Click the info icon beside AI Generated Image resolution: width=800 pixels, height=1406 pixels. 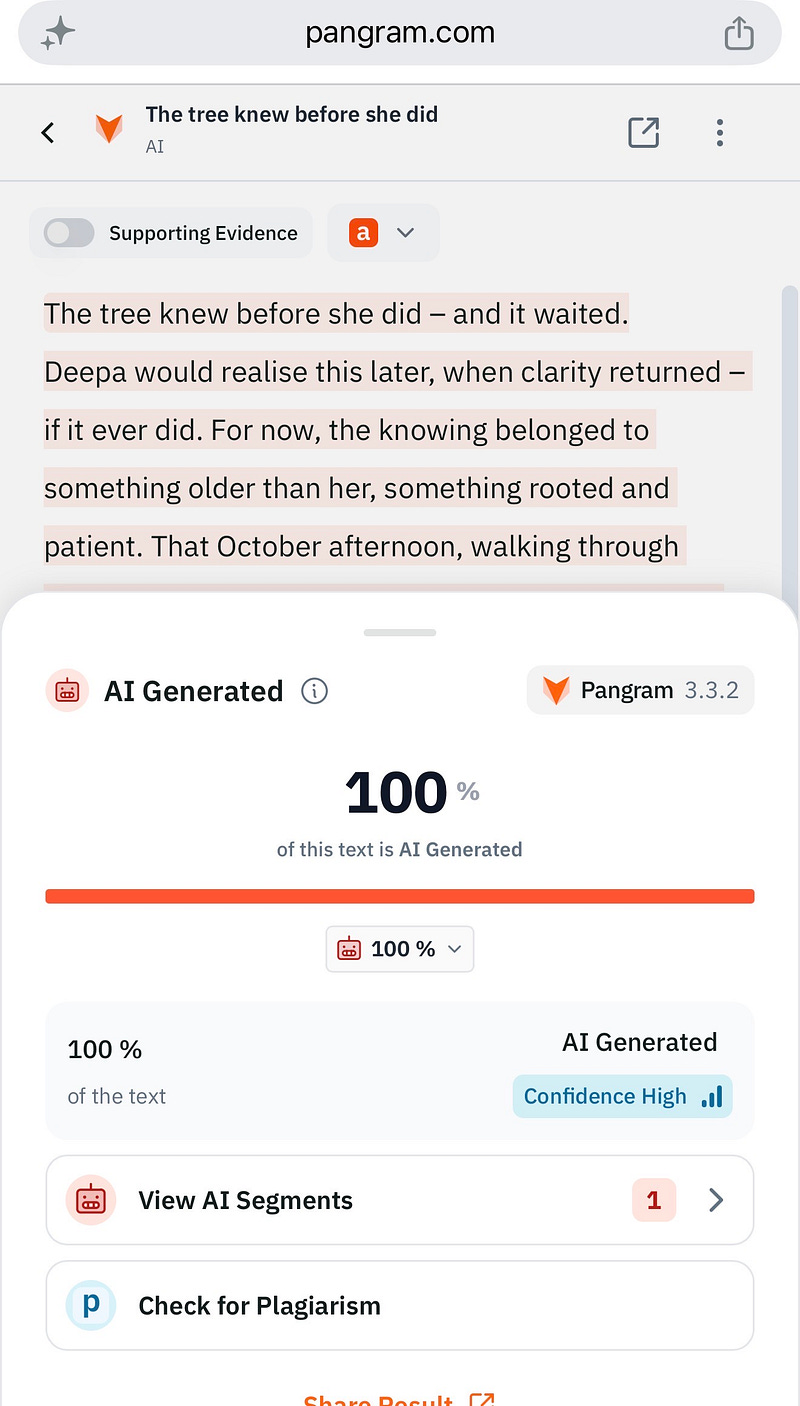click(315, 691)
